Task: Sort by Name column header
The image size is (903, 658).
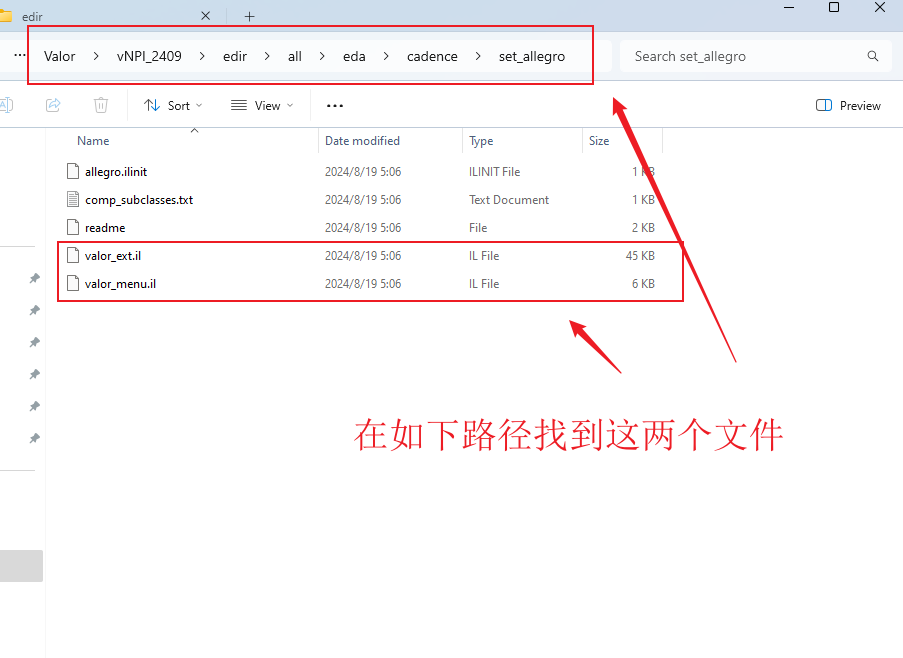Action: pyautogui.click(x=93, y=140)
